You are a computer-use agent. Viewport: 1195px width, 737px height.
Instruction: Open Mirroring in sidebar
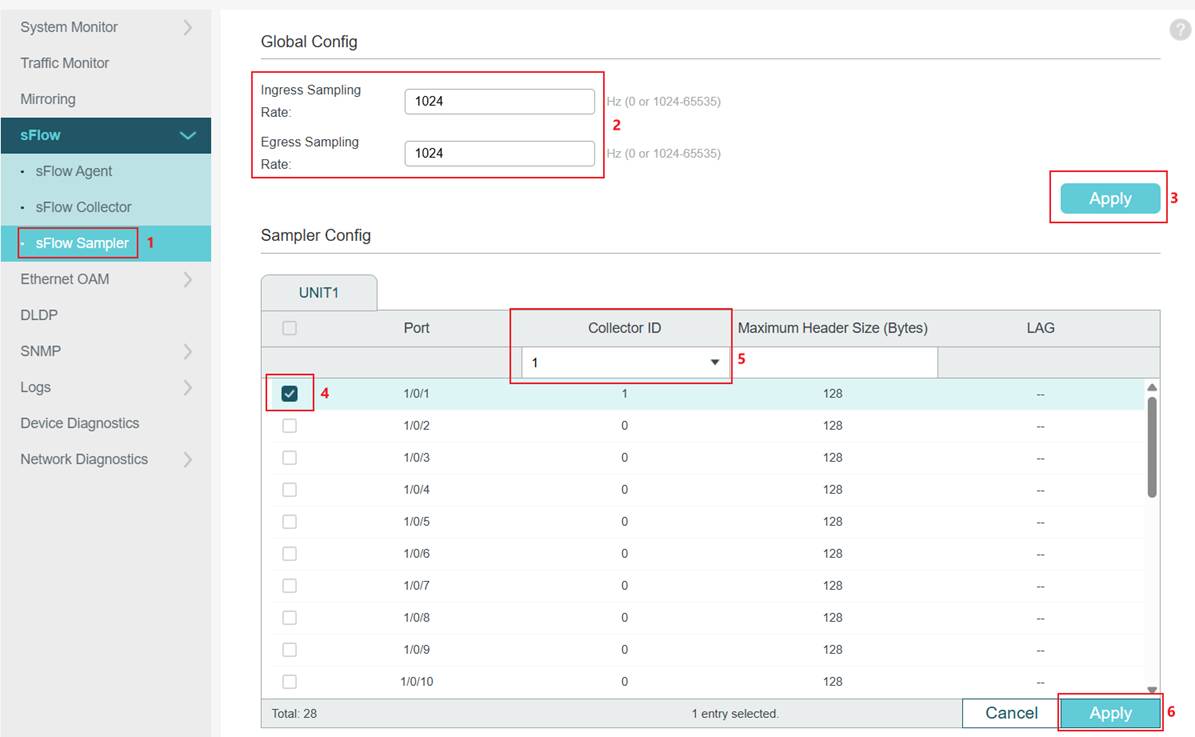tap(48, 99)
